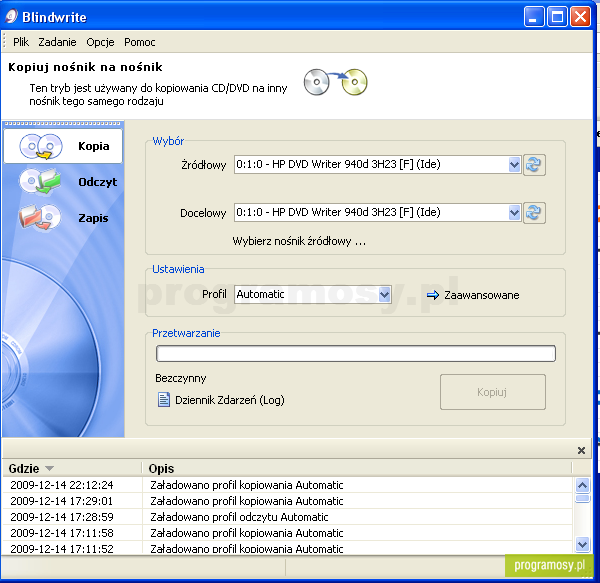Refresh the Źródłowy drive list

click(534, 165)
